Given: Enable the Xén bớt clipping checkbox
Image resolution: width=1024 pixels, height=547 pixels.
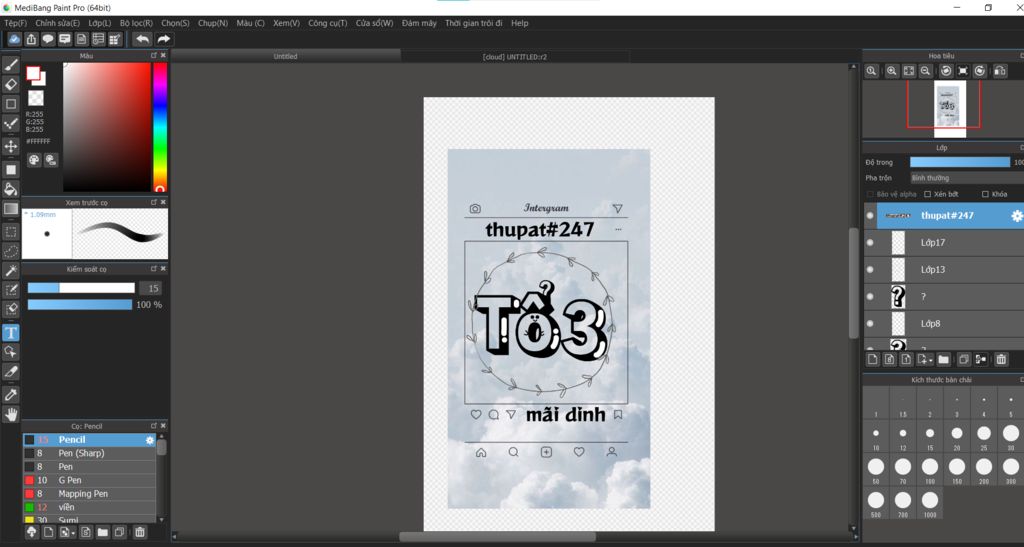Looking at the screenshot, I should pyautogui.click(x=927, y=195).
